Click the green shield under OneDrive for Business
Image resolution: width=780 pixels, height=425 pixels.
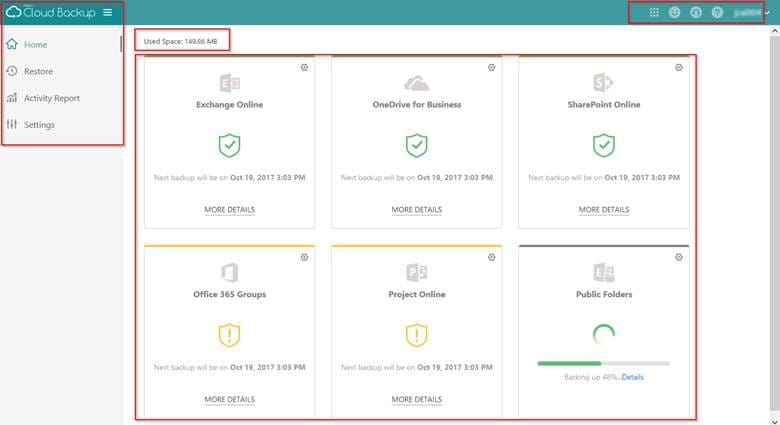[416, 145]
